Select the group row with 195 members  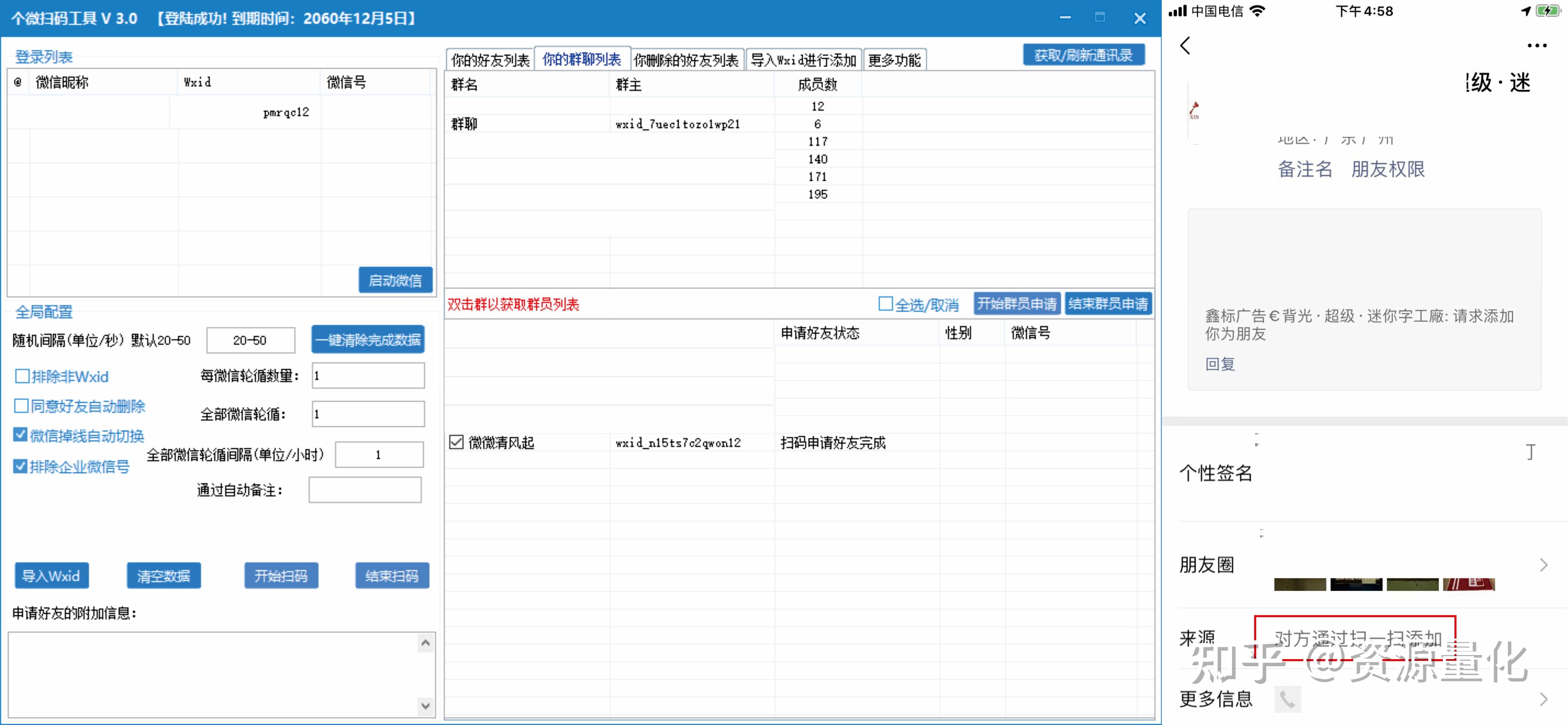(799, 194)
